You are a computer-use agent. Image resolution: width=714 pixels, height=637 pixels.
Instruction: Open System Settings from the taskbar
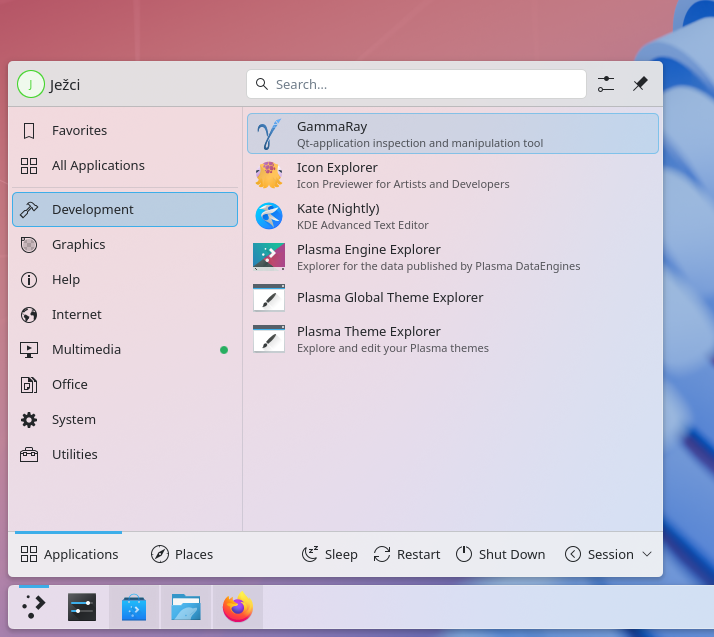pyautogui.click(x=82, y=607)
